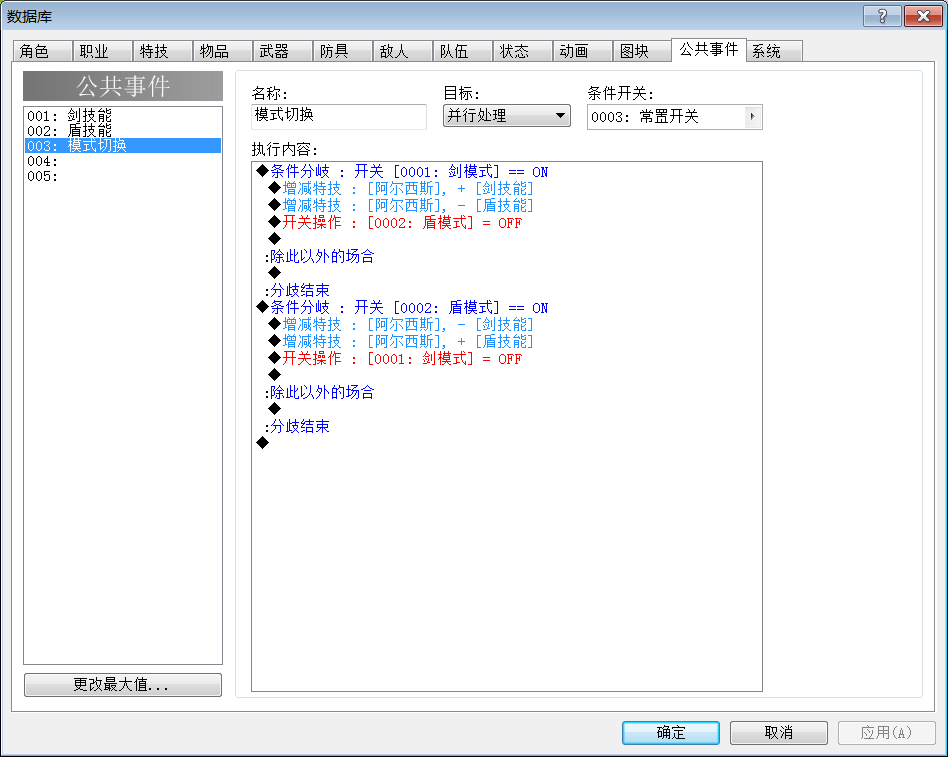
Task: Open the 物品 tab
Action: click(x=222, y=51)
